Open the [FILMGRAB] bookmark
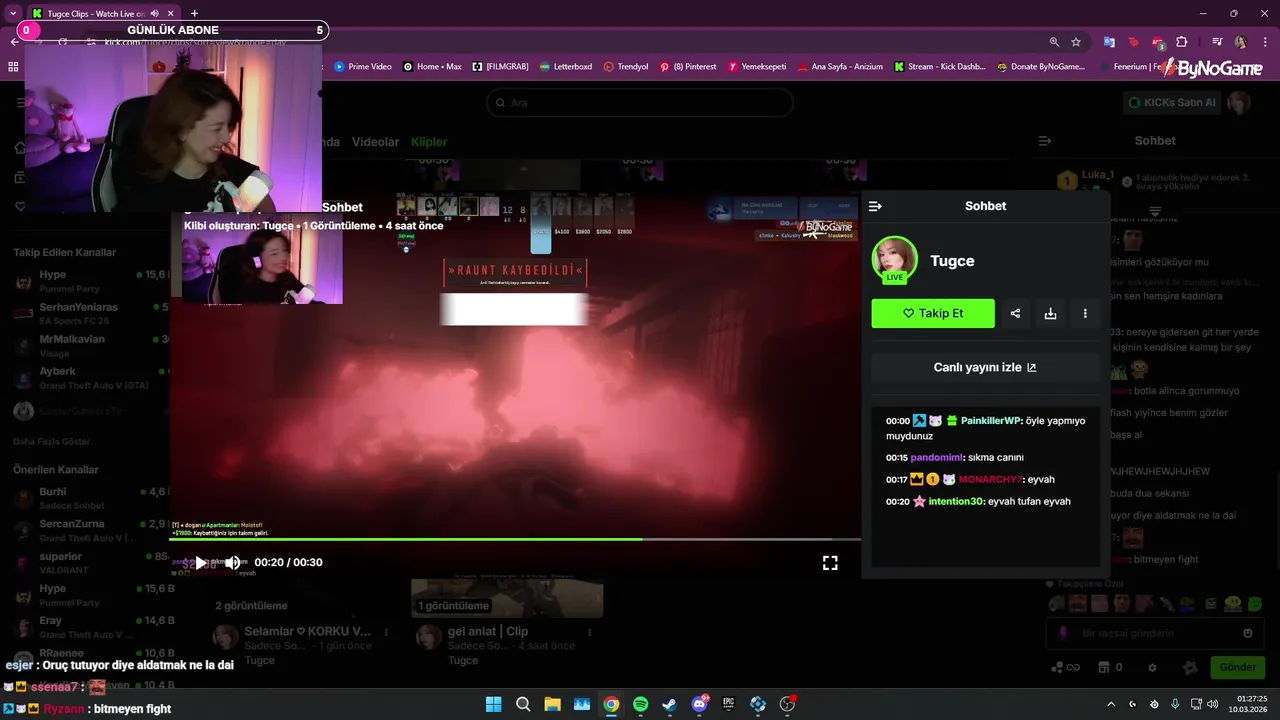 click(x=500, y=67)
